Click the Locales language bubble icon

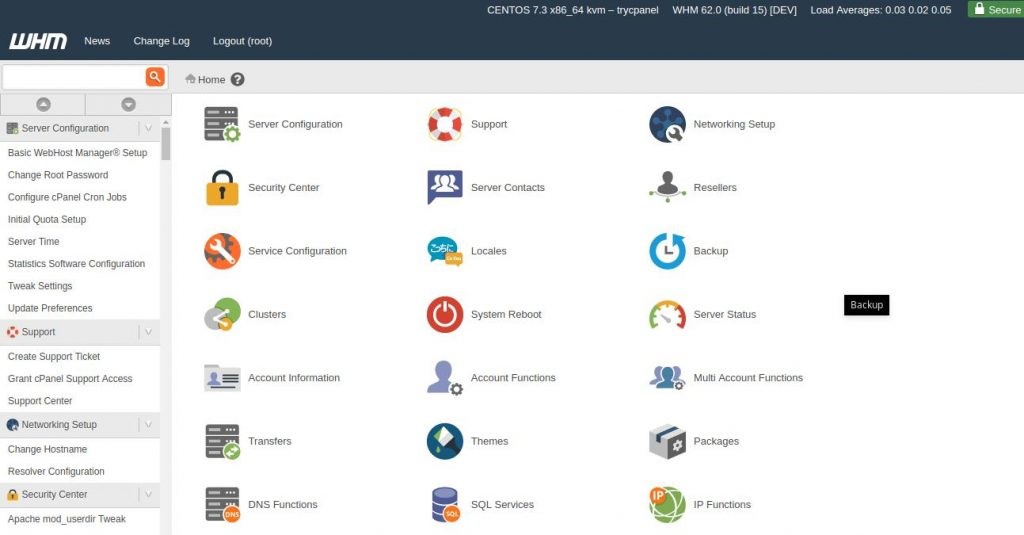(x=445, y=251)
